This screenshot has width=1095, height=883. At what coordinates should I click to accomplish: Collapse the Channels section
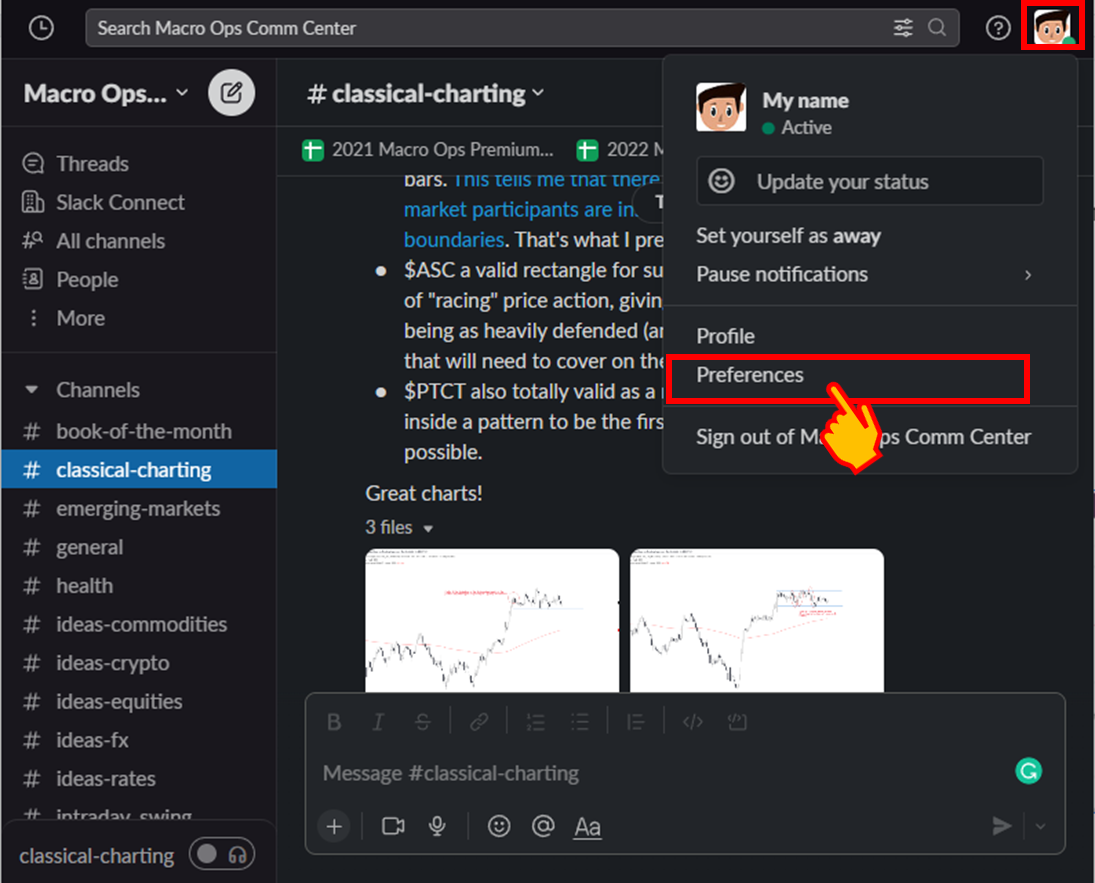click(x=31, y=389)
